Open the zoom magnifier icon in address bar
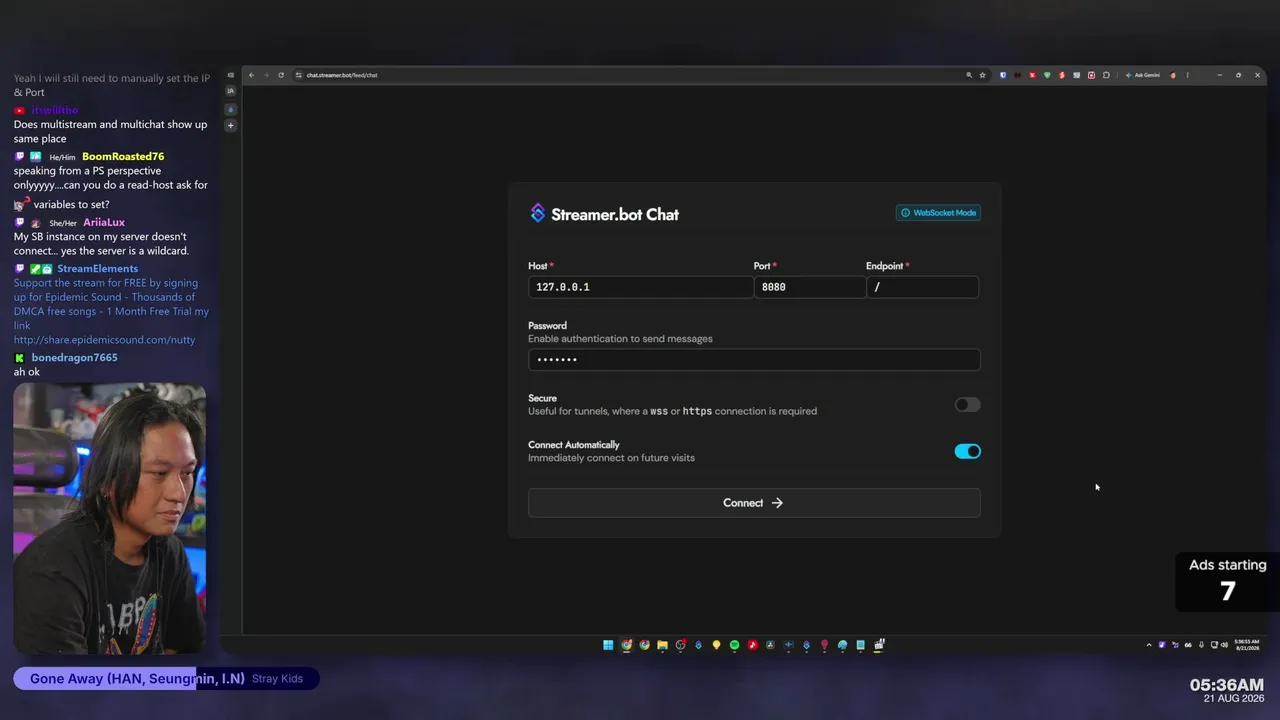1280x720 pixels. (x=968, y=75)
